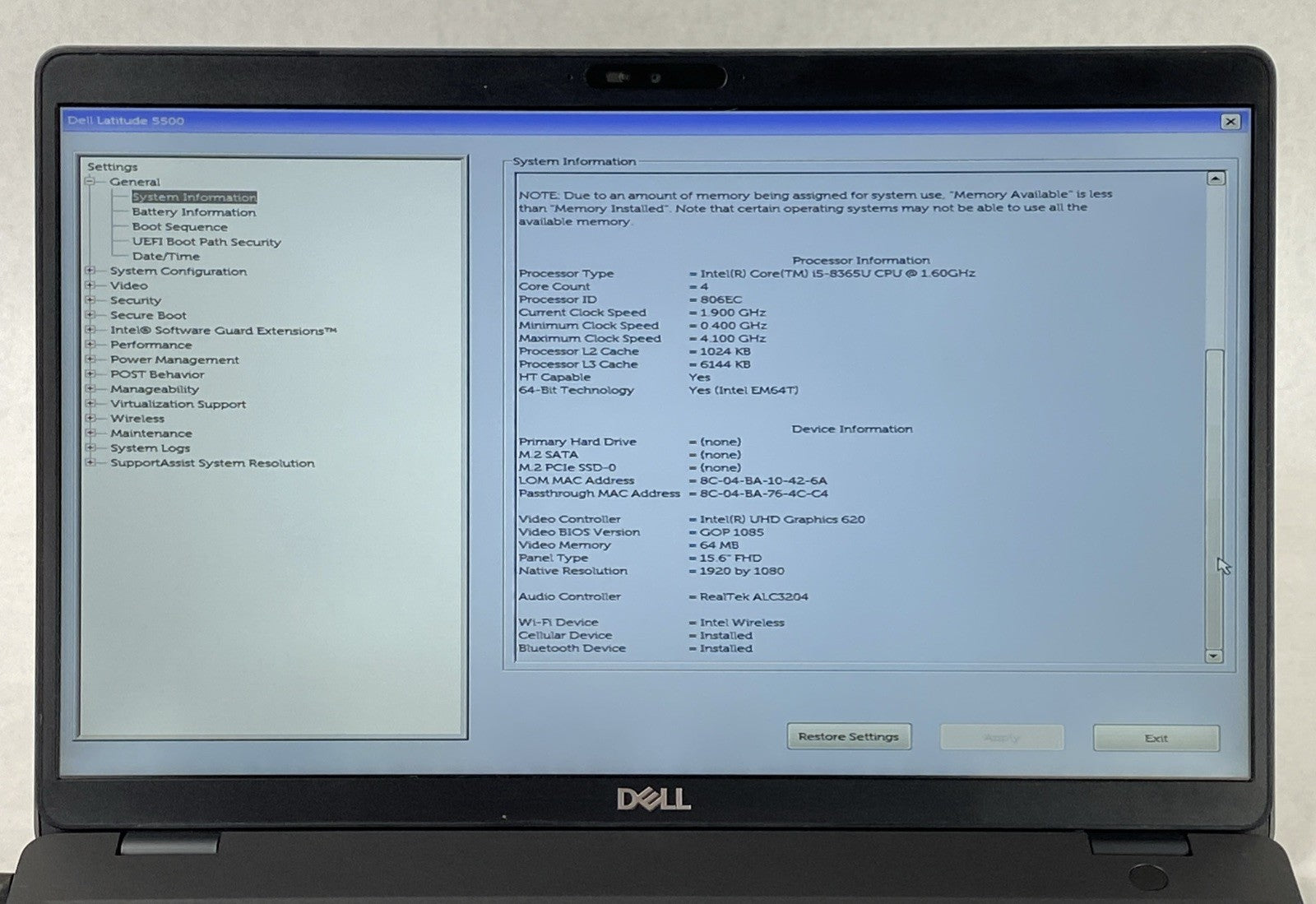Screen dimensions: 1316x904
Task: Click the Device Information heading
Action: point(852,429)
